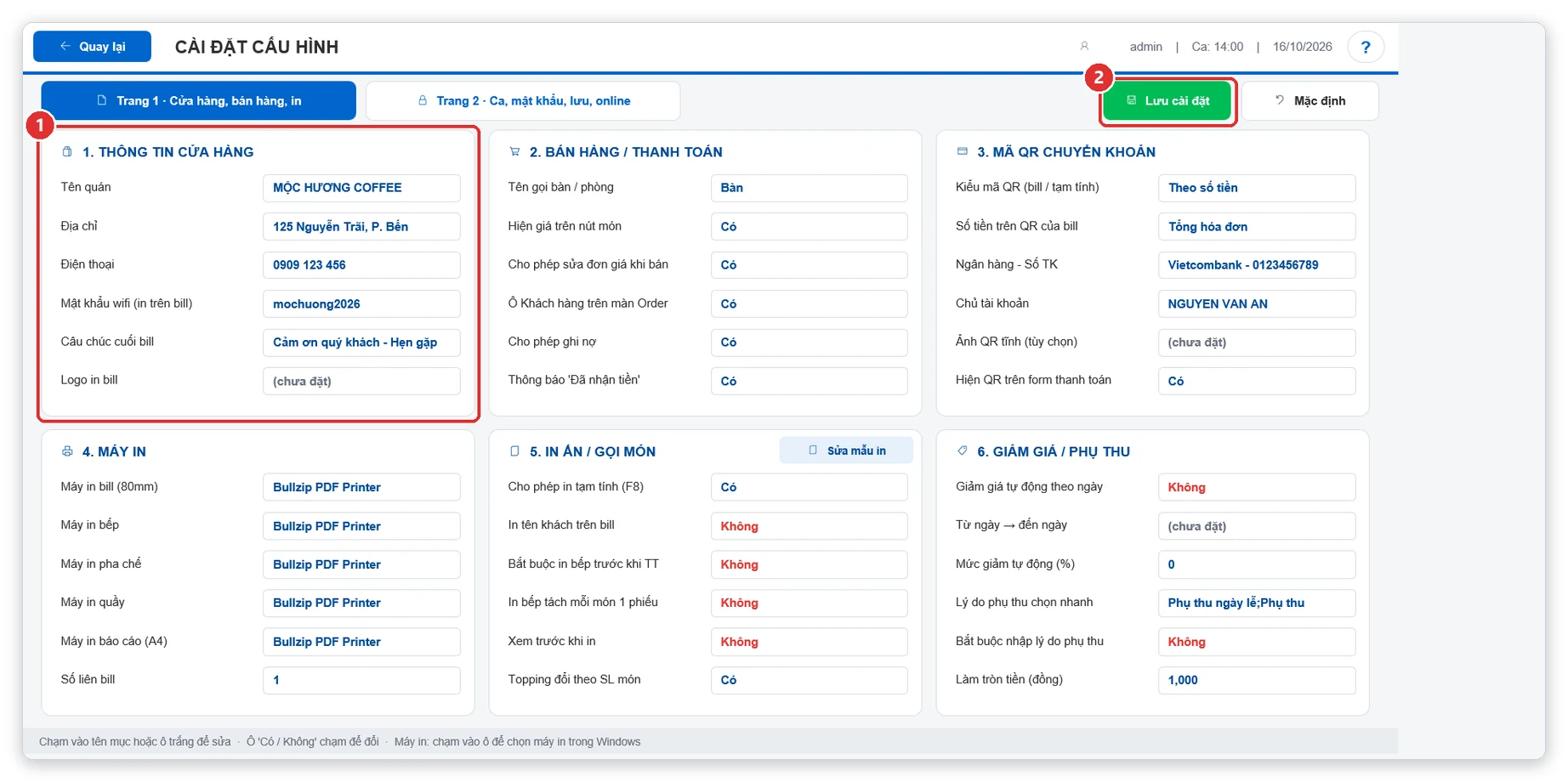
Task: Edit the Mật khẩu wifi field
Action: click(361, 304)
